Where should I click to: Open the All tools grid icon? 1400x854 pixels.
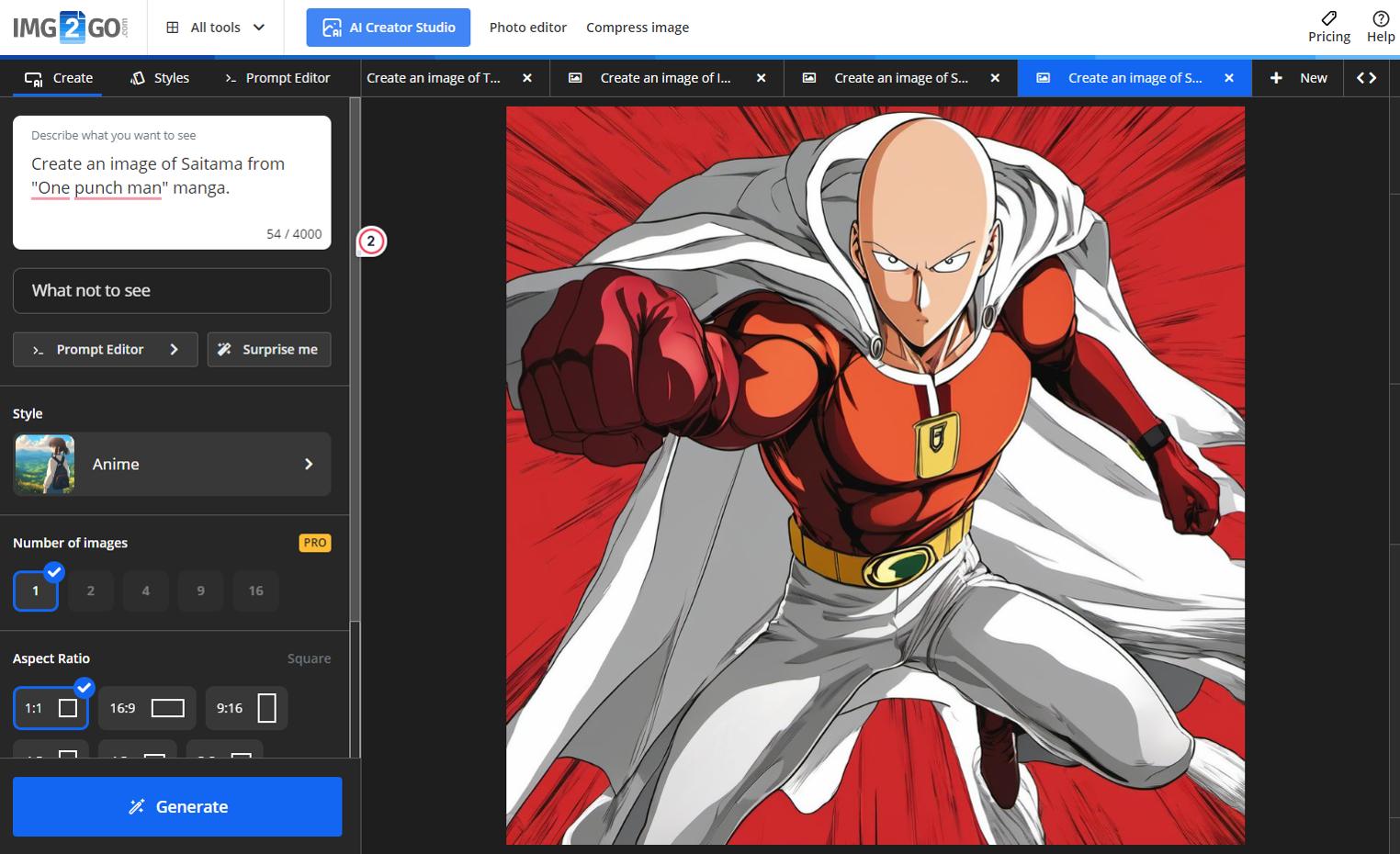click(x=171, y=27)
